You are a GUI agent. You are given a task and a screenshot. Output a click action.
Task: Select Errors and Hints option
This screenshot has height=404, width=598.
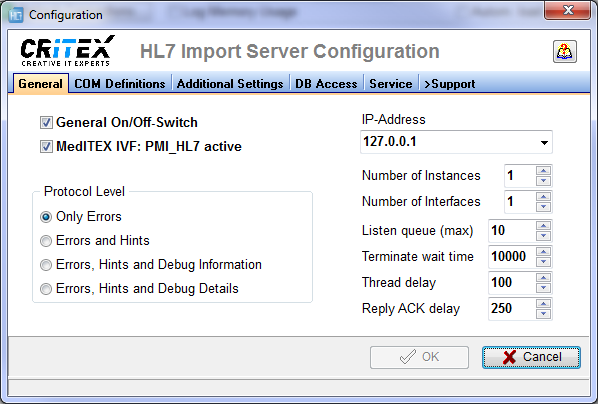click(46, 241)
